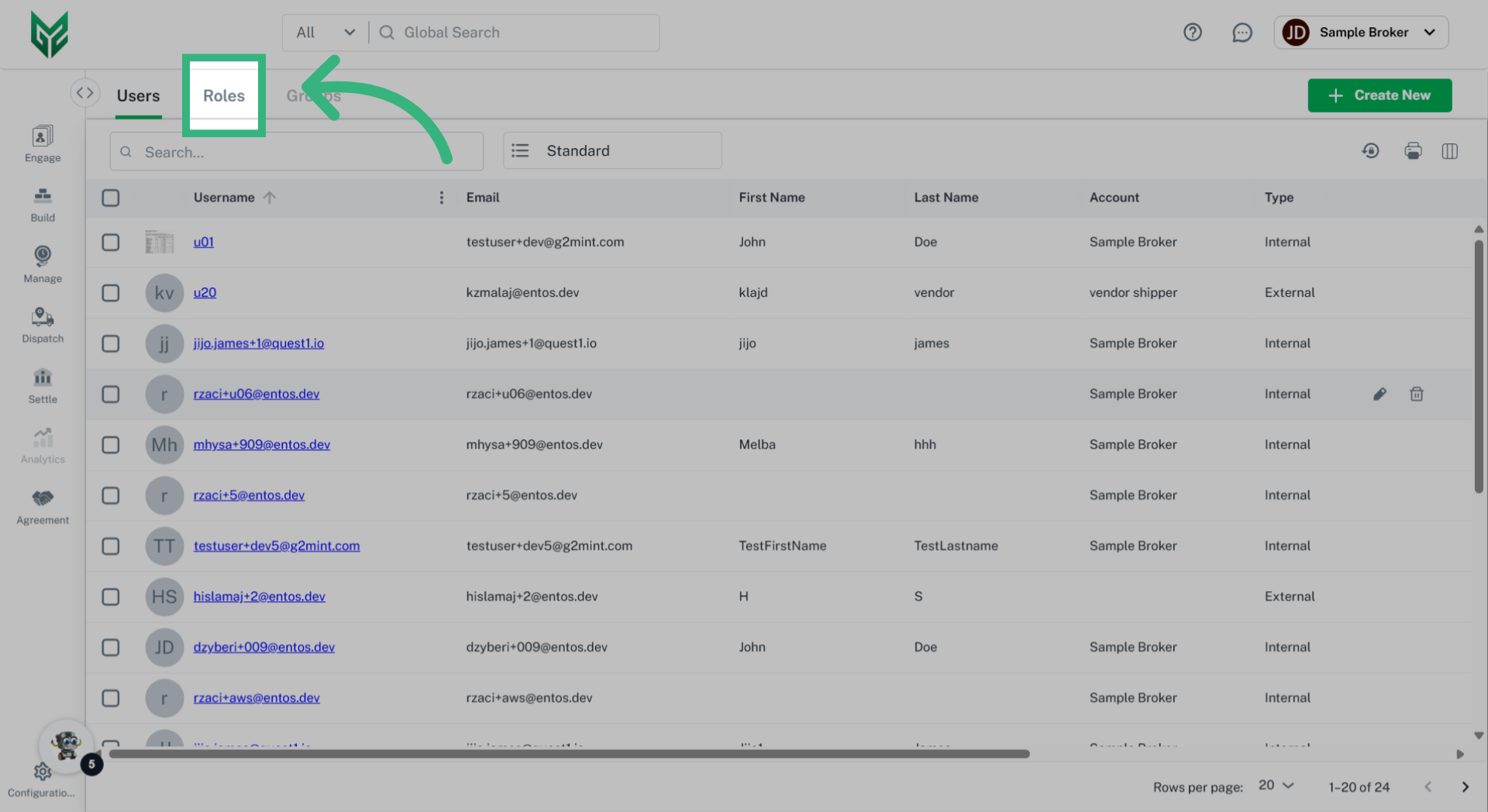Viewport: 1488px width, 812px height.
Task: Click the print table icon
Action: coord(1413,151)
